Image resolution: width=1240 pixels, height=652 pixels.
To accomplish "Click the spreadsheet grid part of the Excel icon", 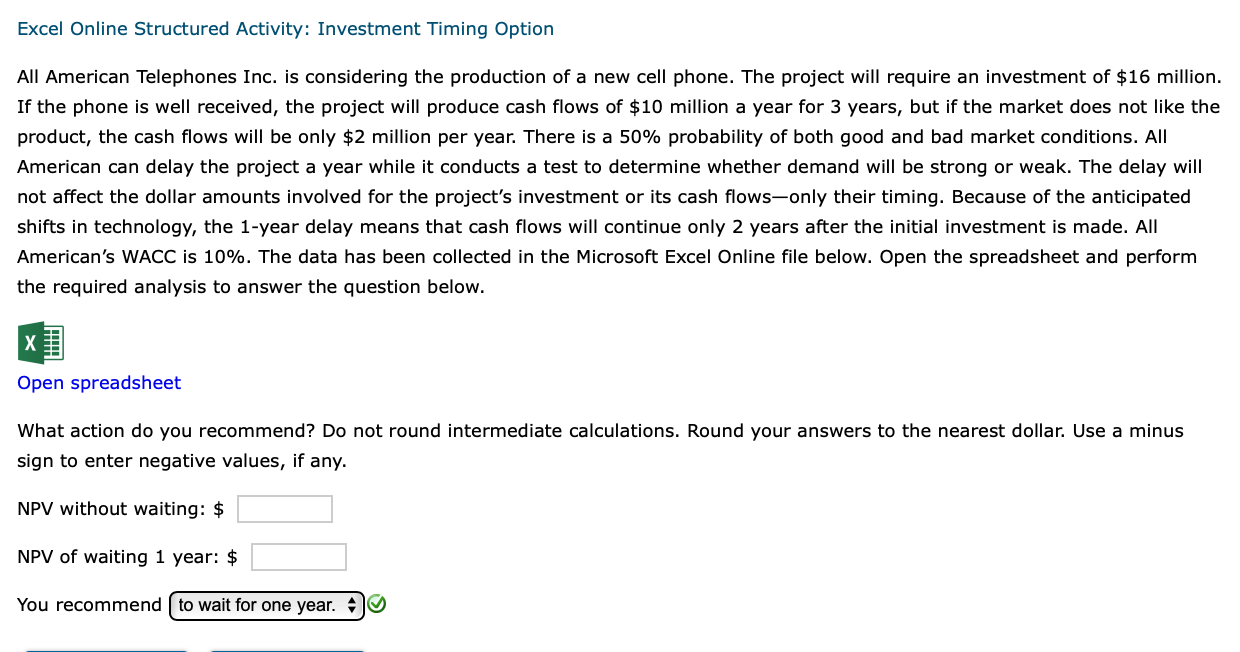I will click(x=52, y=343).
